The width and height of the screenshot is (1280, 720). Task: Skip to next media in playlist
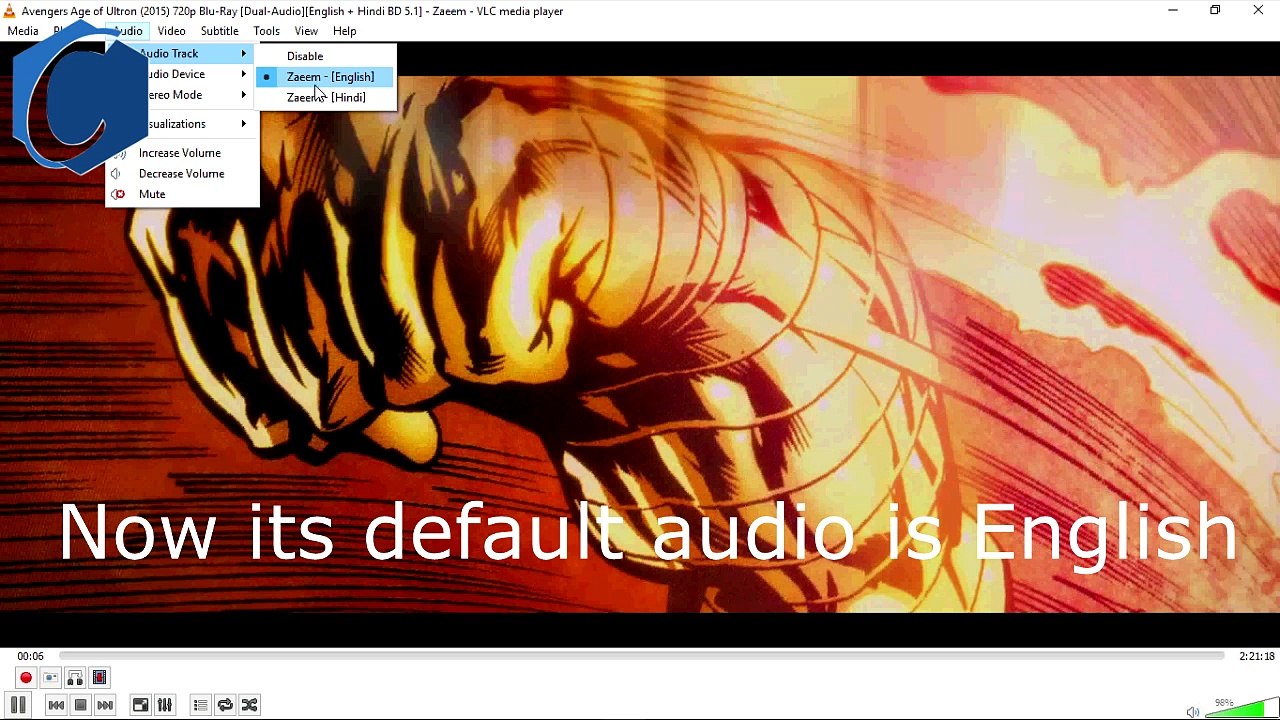105,705
